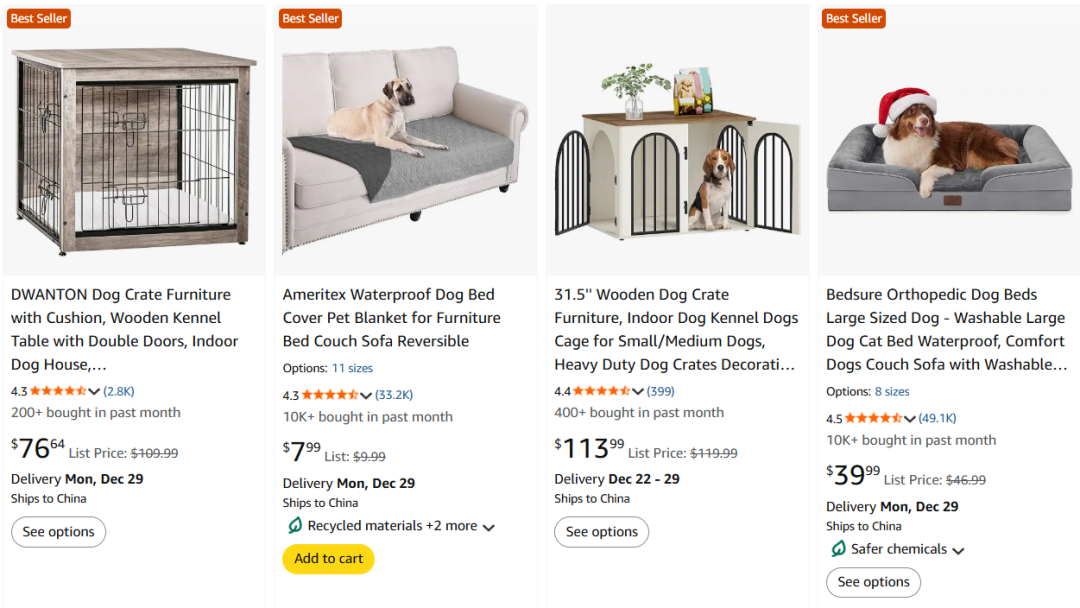The height and width of the screenshot is (608, 1080).
Task: View 33.2K reviews for Ameritex cover
Action: (394, 395)
